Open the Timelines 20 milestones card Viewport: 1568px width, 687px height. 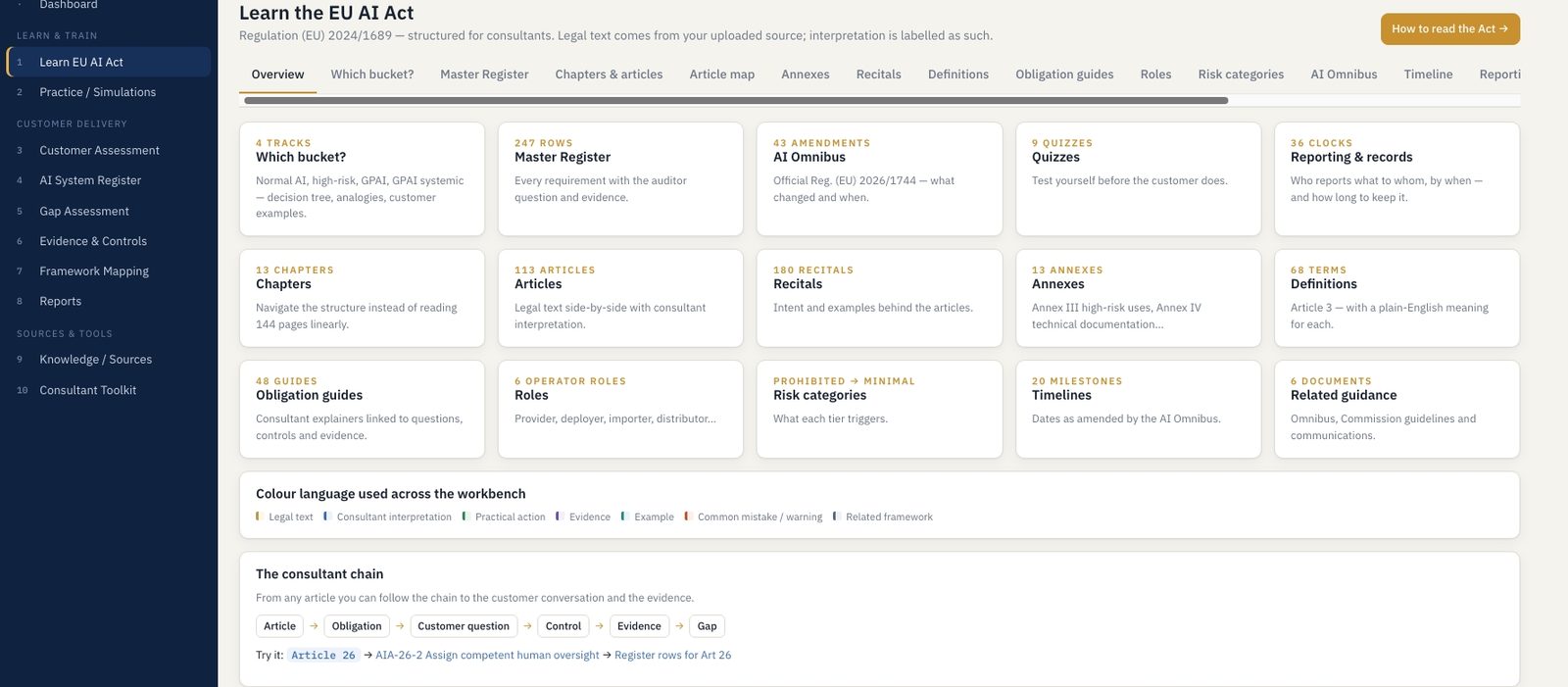tap(1138, 409)
